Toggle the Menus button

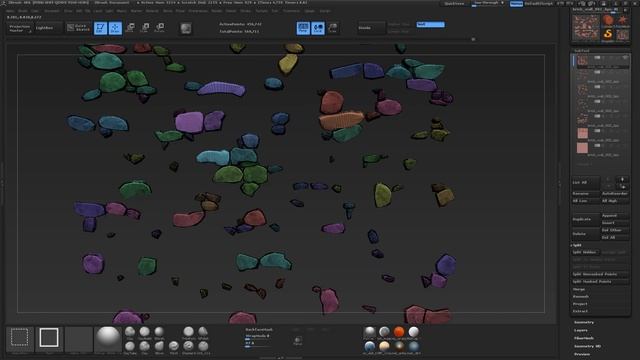click(x=516, y=4)
